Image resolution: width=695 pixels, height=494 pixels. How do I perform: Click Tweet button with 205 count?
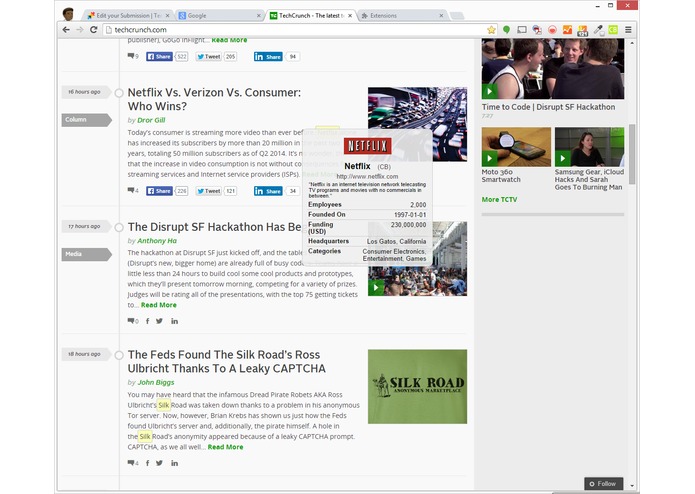(208, 57)
